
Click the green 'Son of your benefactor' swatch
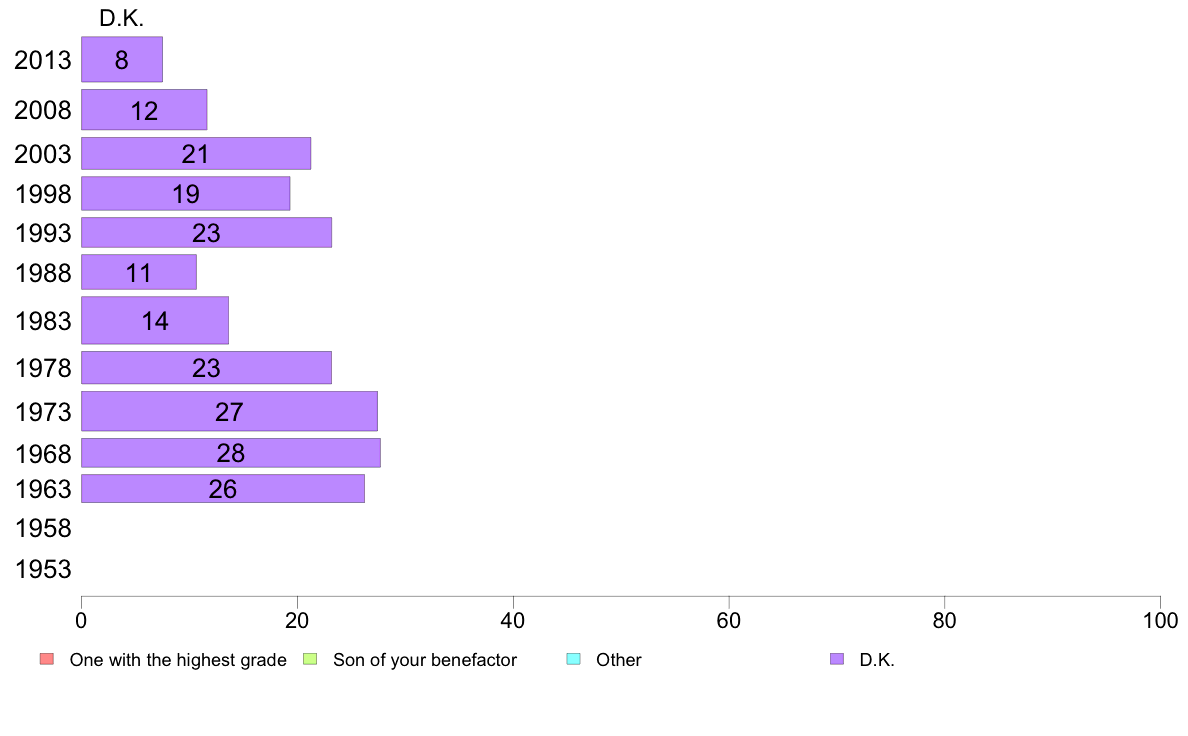point(310,659)
